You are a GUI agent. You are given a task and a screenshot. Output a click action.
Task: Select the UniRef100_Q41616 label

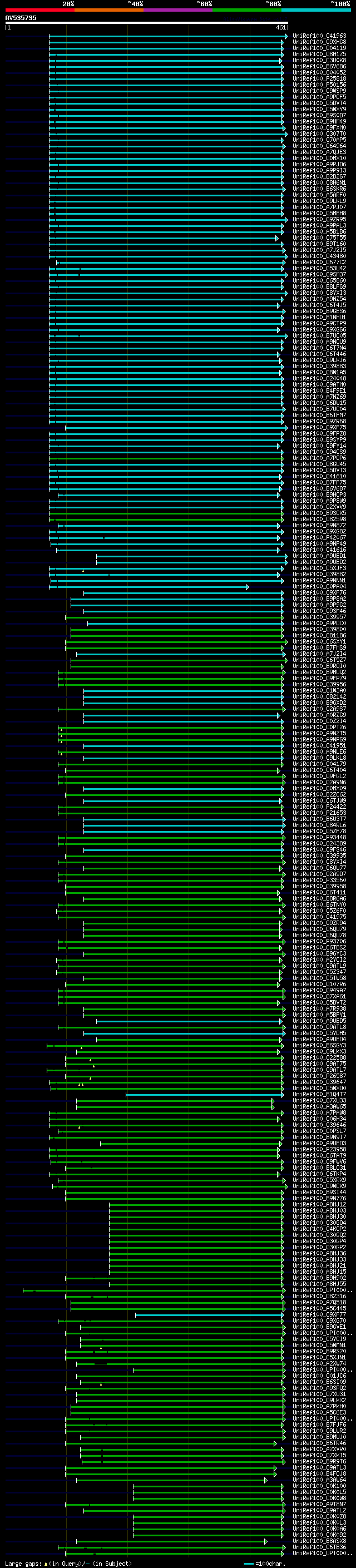pyautogui.click(x=319, y=550)
